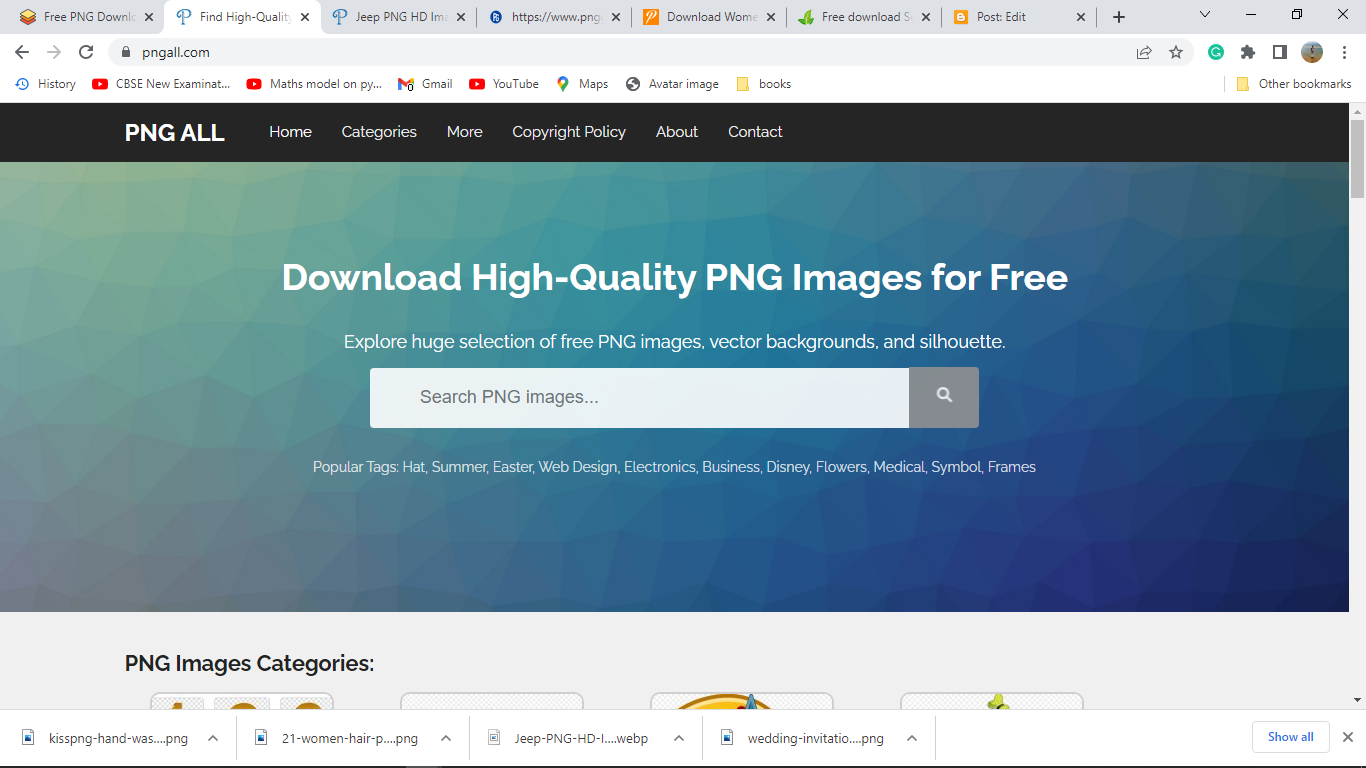Viewport: 1366px width, 768px height.
Task: Click the magnifier search button on the page
Action: point(944,397)
